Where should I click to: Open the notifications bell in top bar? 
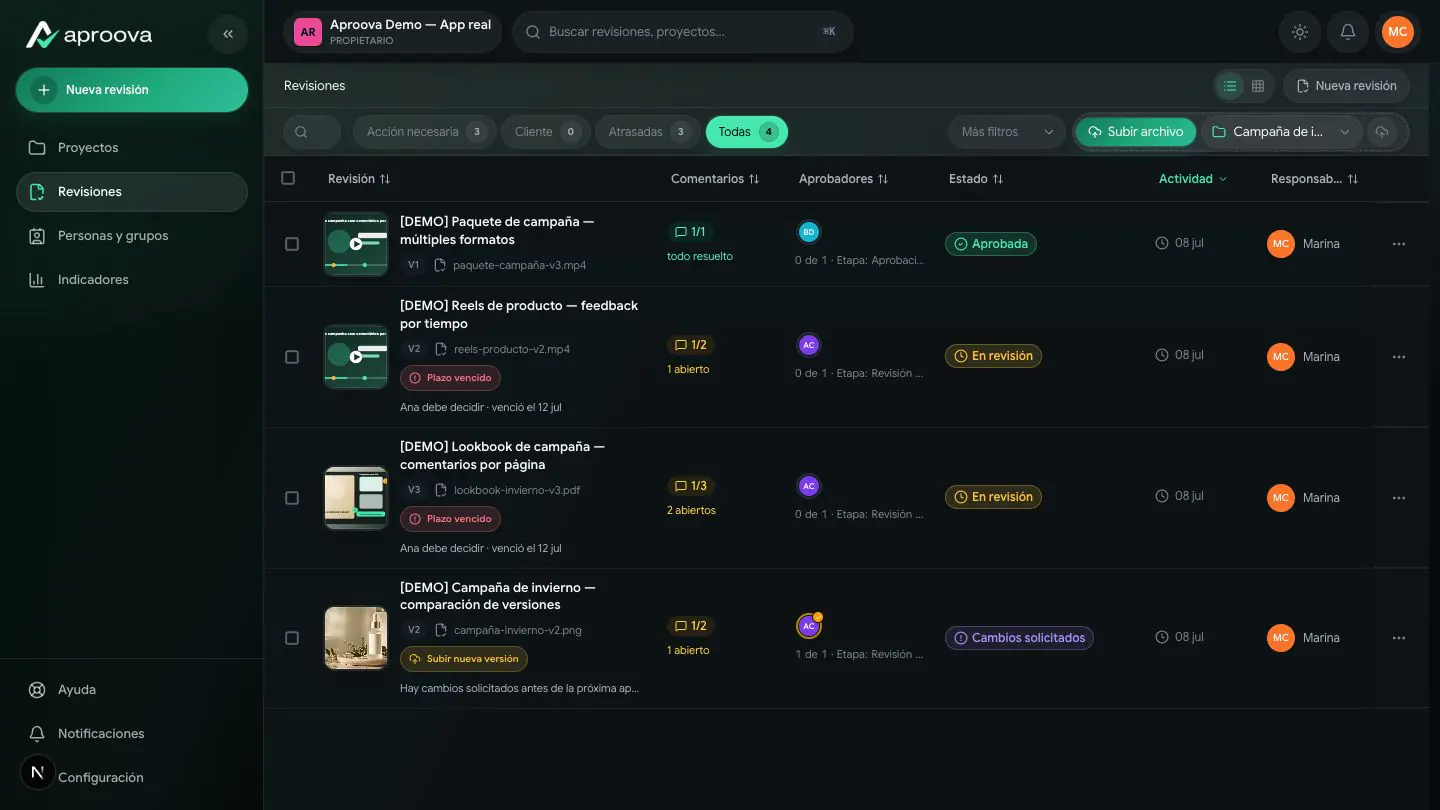(1348, 32)
